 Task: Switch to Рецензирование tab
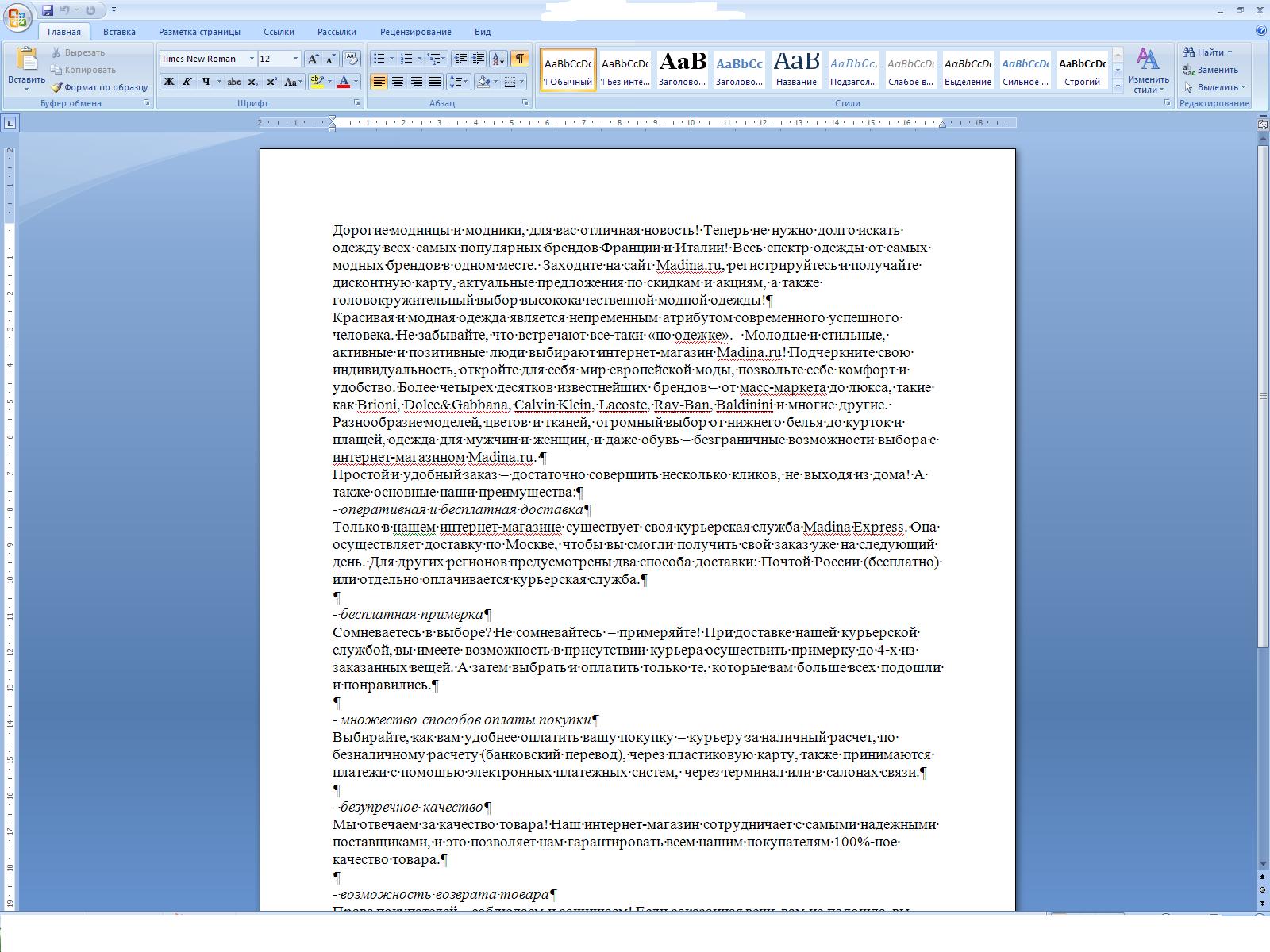tap(415, 32)
